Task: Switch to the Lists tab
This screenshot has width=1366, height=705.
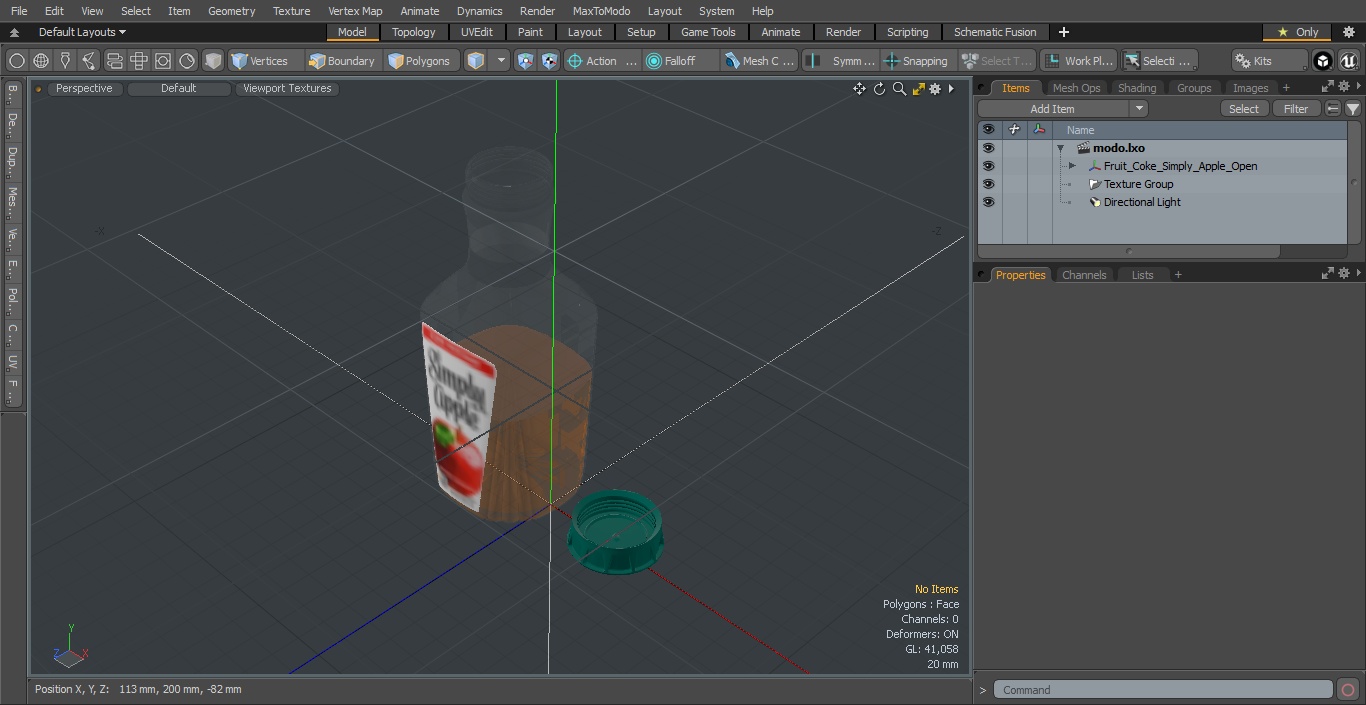Action: (1143, 275)
